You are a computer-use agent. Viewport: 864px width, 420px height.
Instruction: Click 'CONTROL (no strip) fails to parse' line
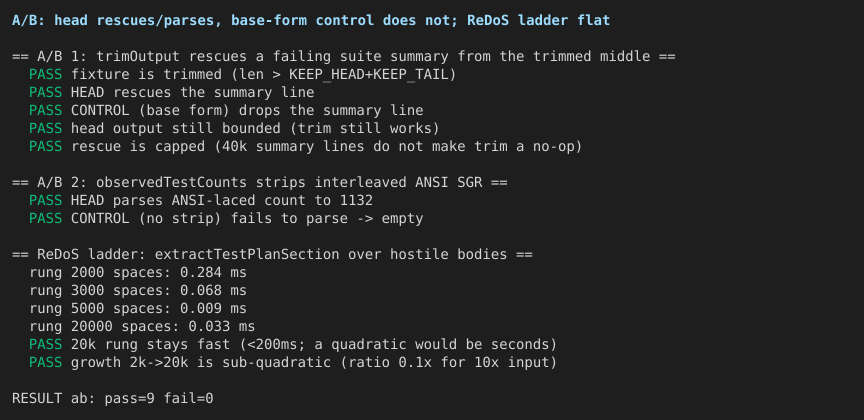(x=226, y=219)
